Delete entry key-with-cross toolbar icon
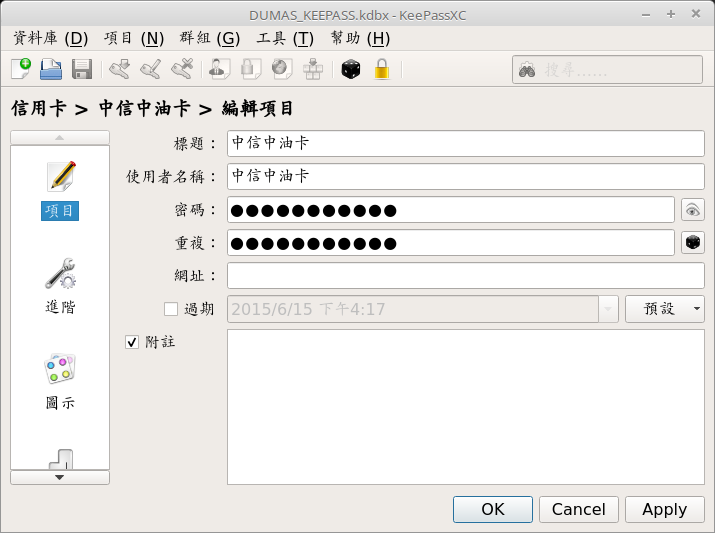This screenshot has width=715, height=533. [182, 69]
